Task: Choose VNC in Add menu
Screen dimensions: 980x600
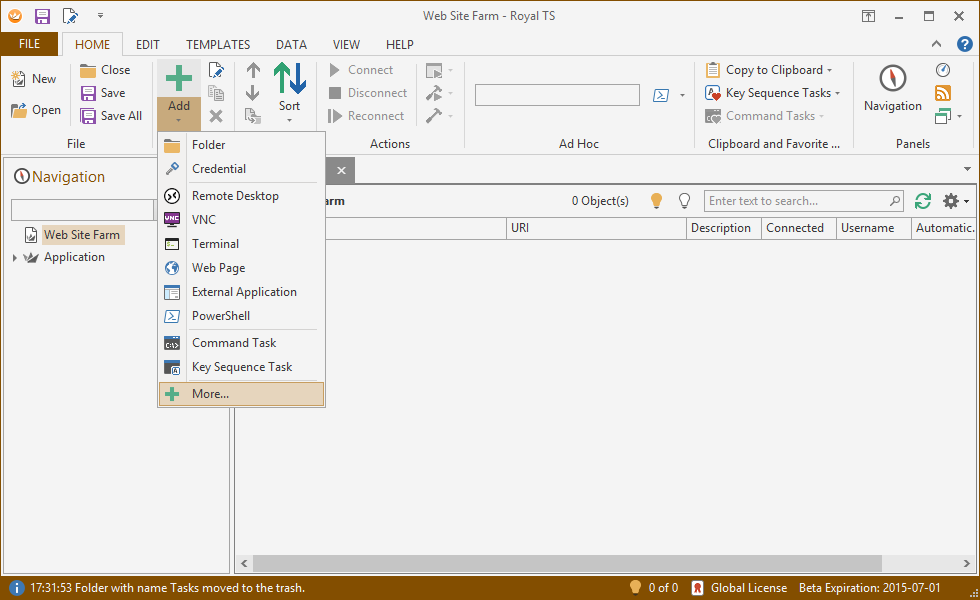Action: 241,219
